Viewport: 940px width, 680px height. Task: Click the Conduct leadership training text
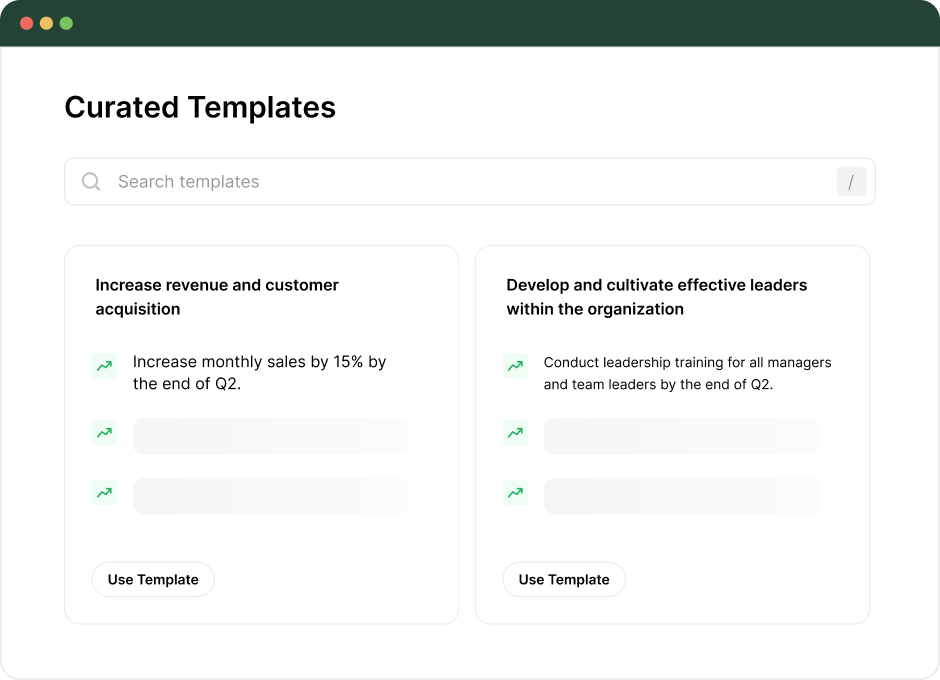coord(687,373)
